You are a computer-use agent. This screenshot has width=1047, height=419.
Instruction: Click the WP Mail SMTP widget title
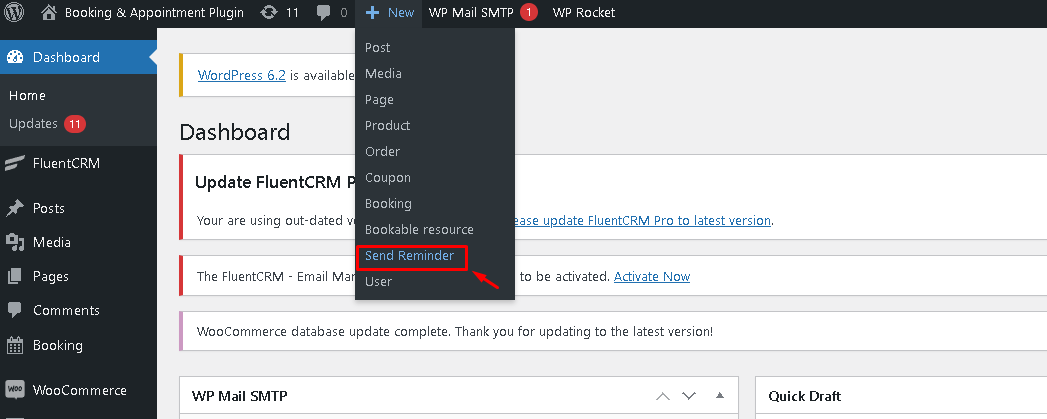240,396
